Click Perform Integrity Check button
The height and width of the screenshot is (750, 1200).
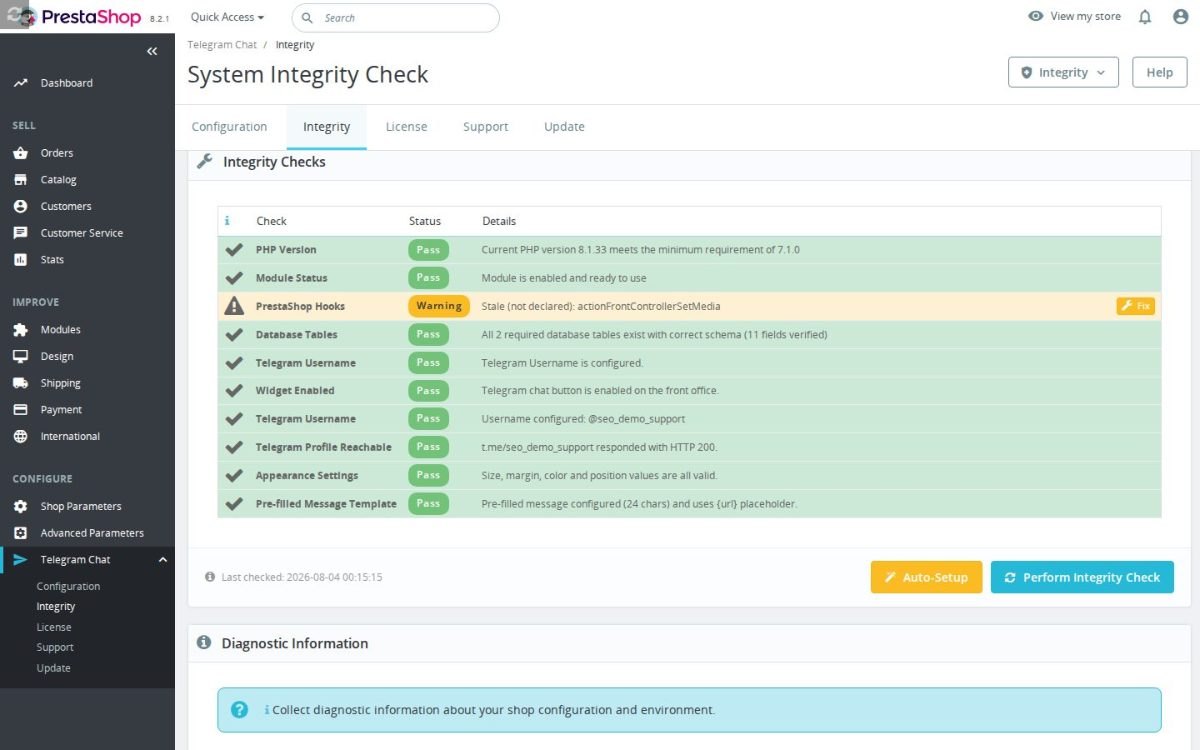pos(1082,577)
